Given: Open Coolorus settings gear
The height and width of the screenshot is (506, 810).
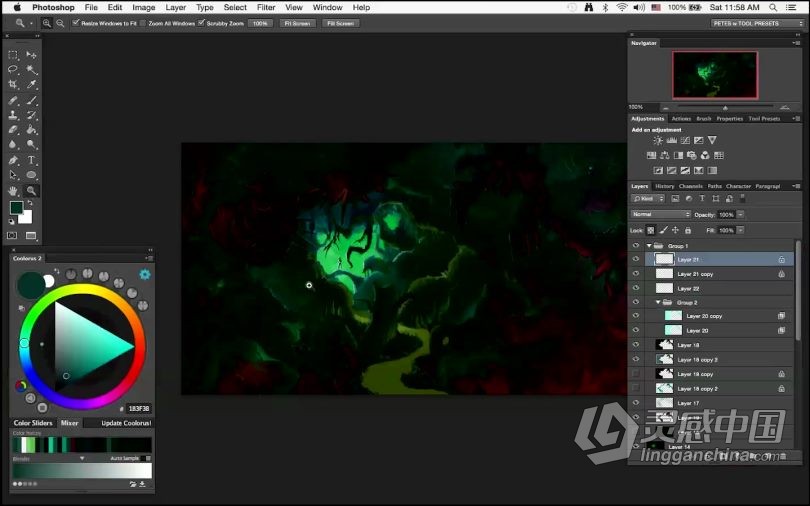Looking at the screenshot, I should (145, 274).
